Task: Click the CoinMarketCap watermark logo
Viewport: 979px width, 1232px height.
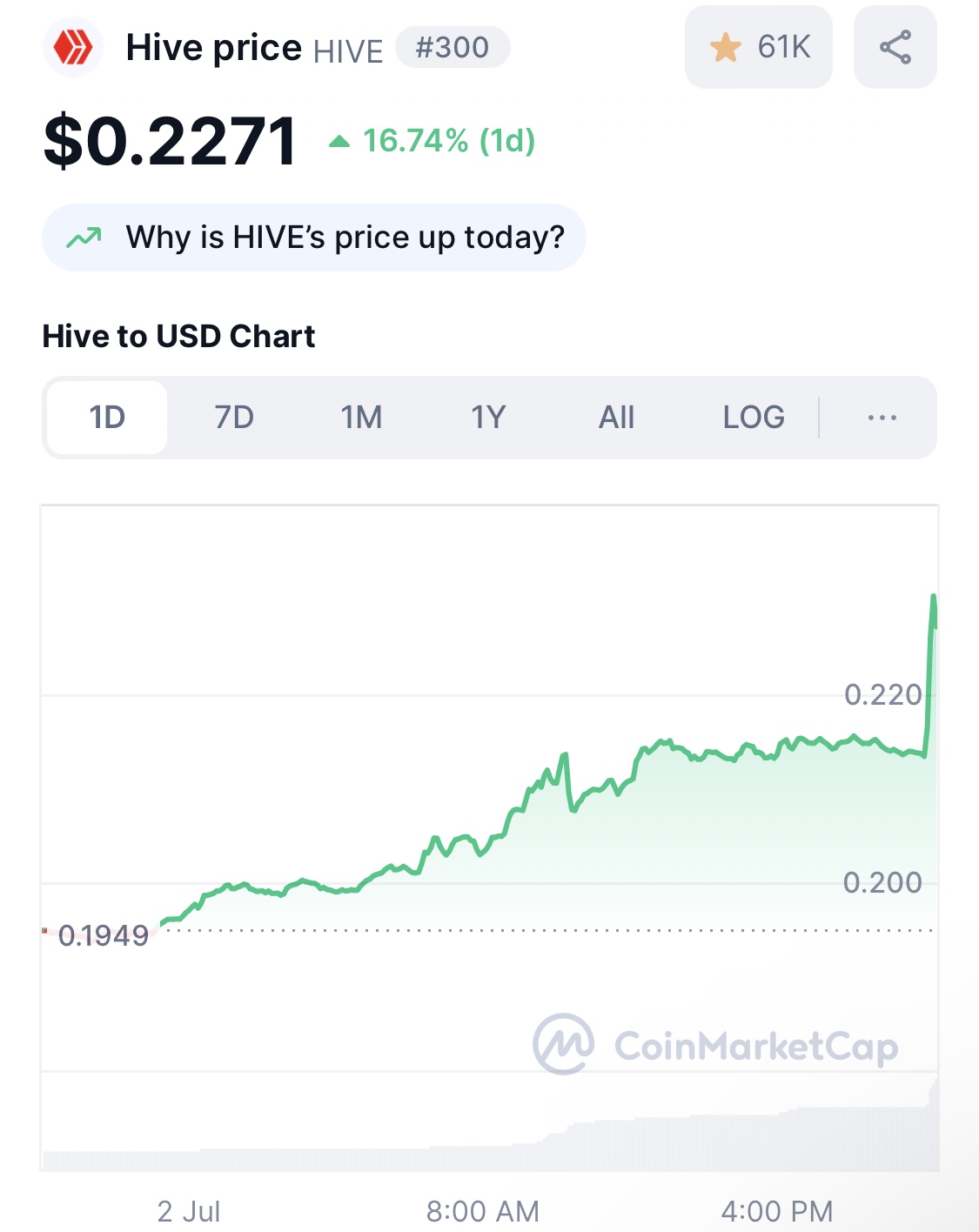Action: coord(564,1044)
